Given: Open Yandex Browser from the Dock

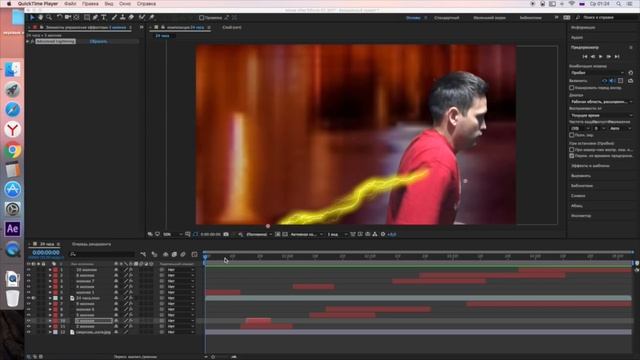Looking at the screenshot, I should pos(12,130).
